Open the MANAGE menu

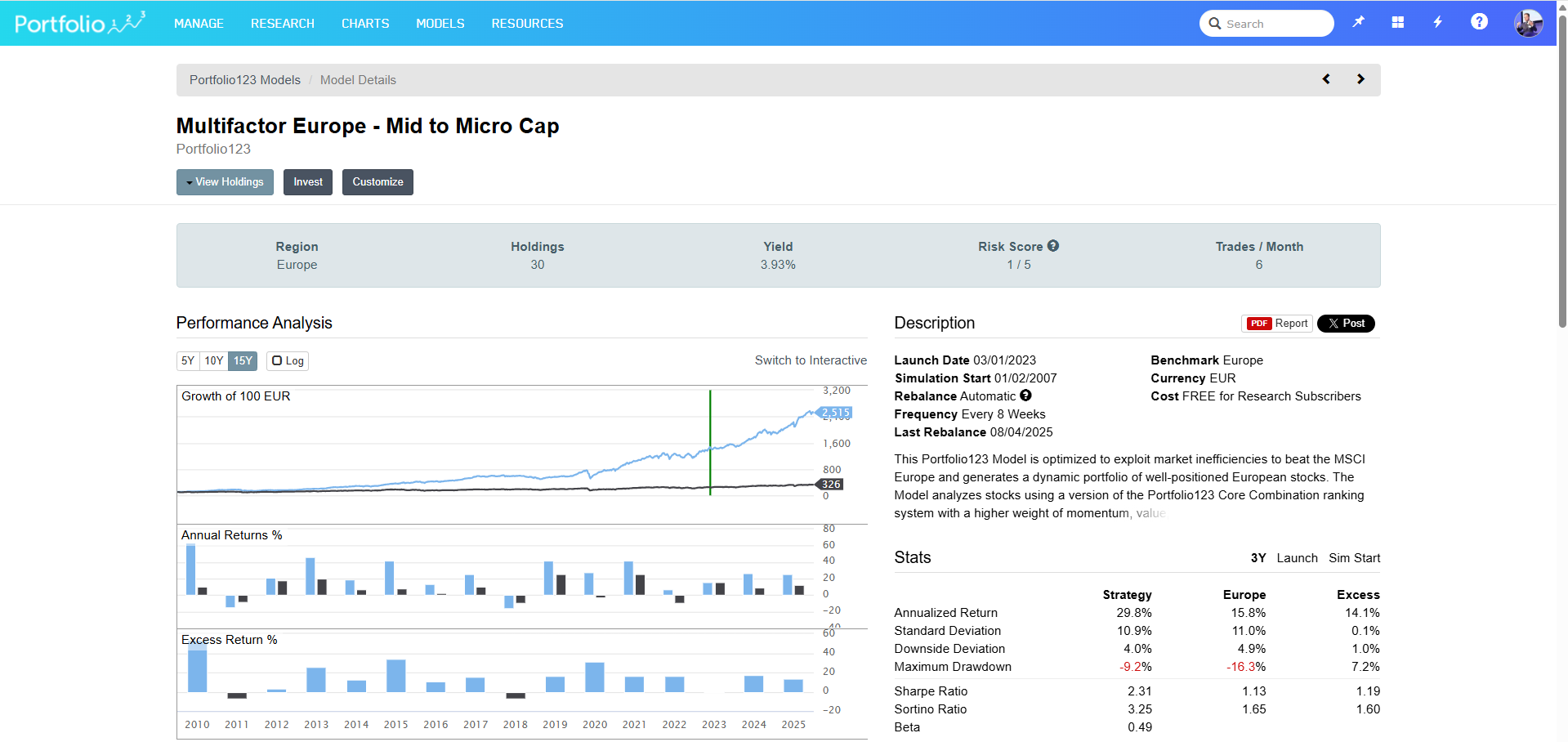tap(199, 24)
